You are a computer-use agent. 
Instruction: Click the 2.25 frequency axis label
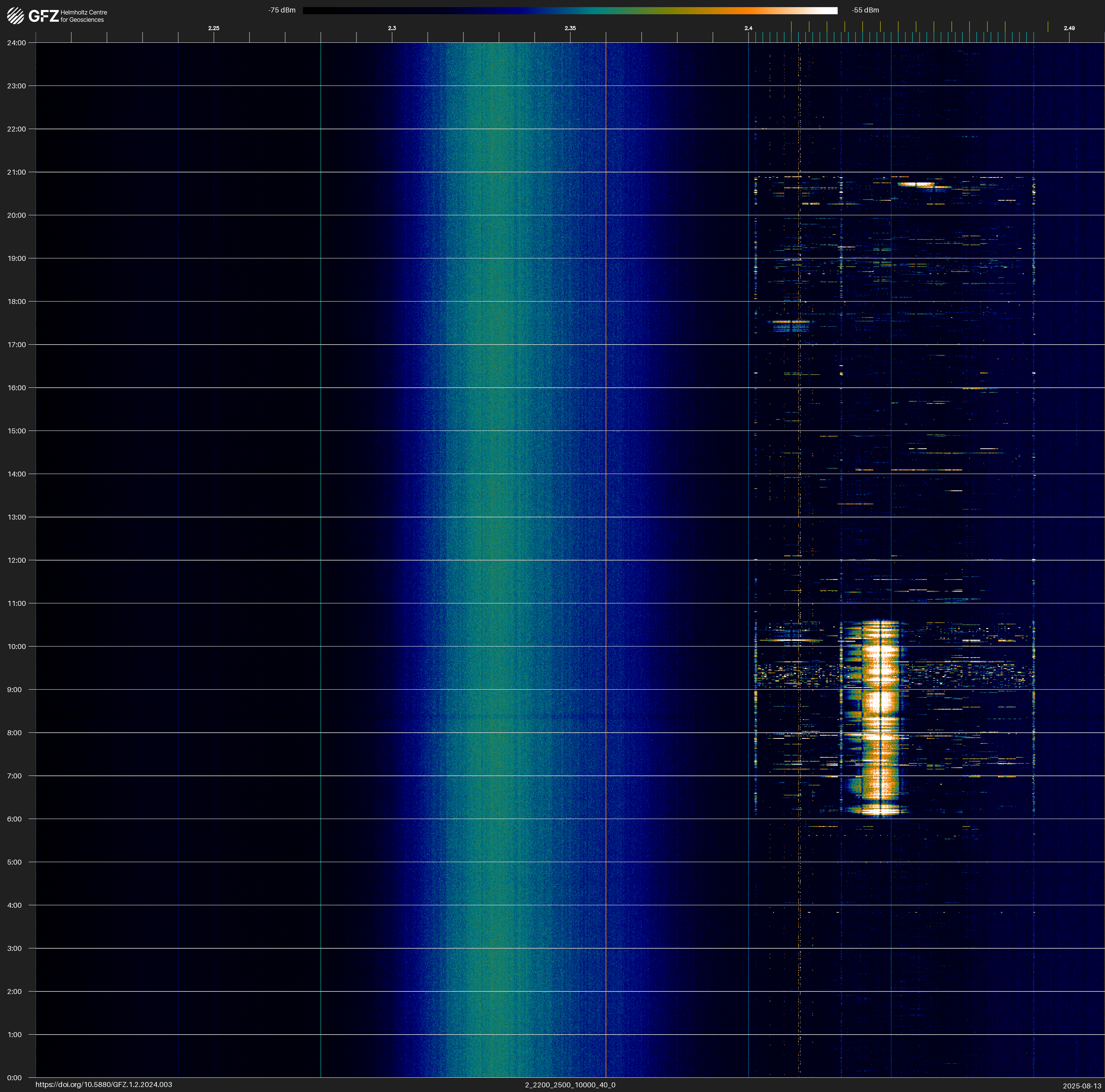tap(214, 28)
